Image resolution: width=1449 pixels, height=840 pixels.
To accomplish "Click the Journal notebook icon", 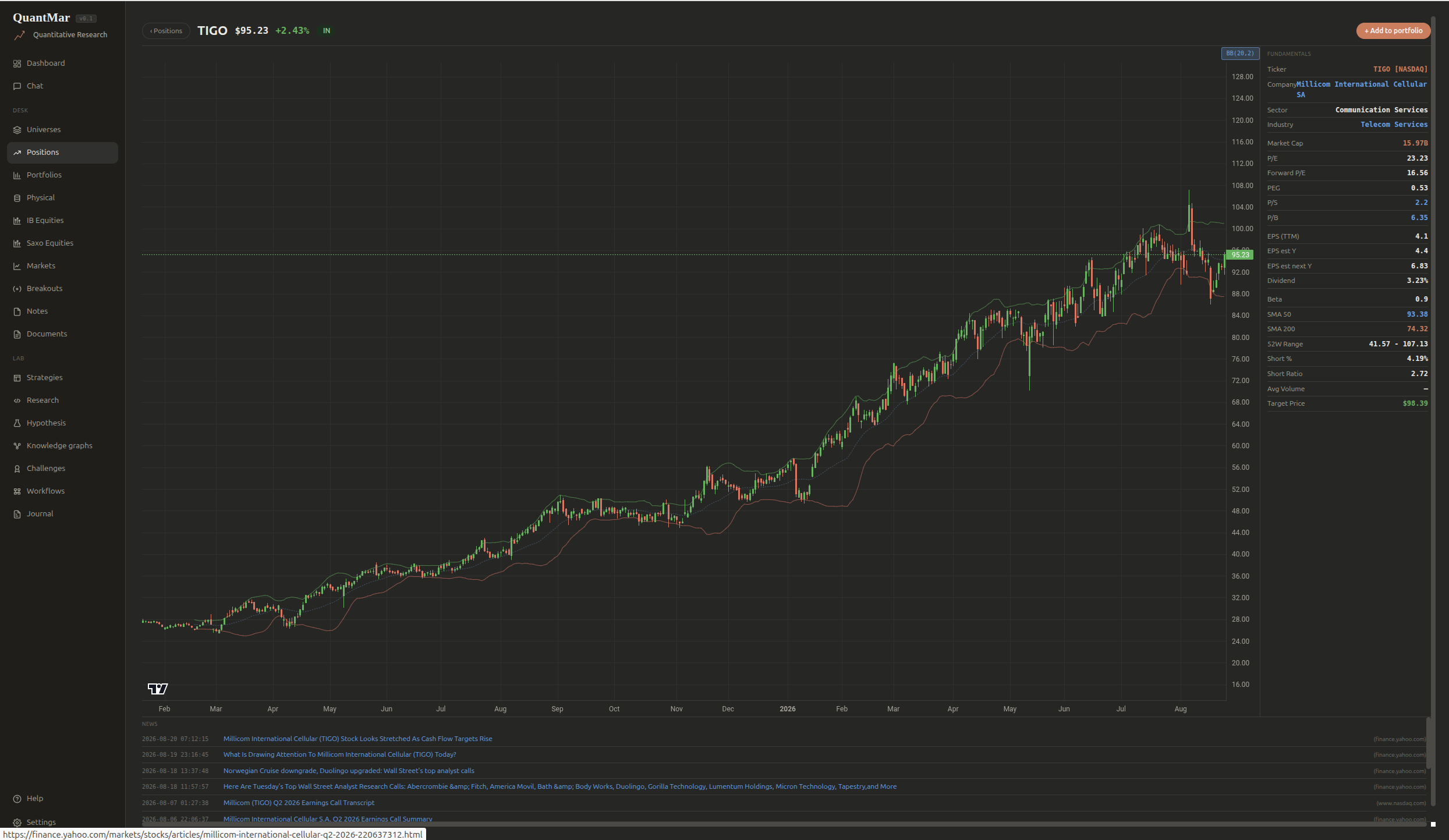I will tap(17, 514).
